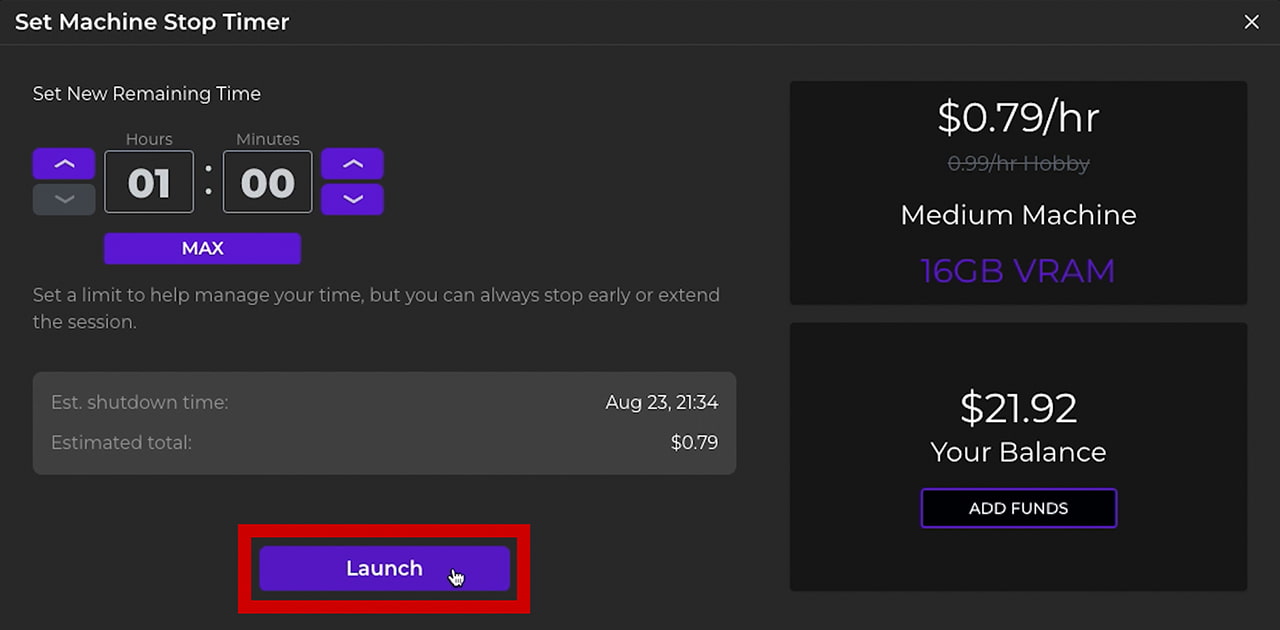Click the Hours field showing 01
Screen dimensions: 1280x630
tap(149, 183)
